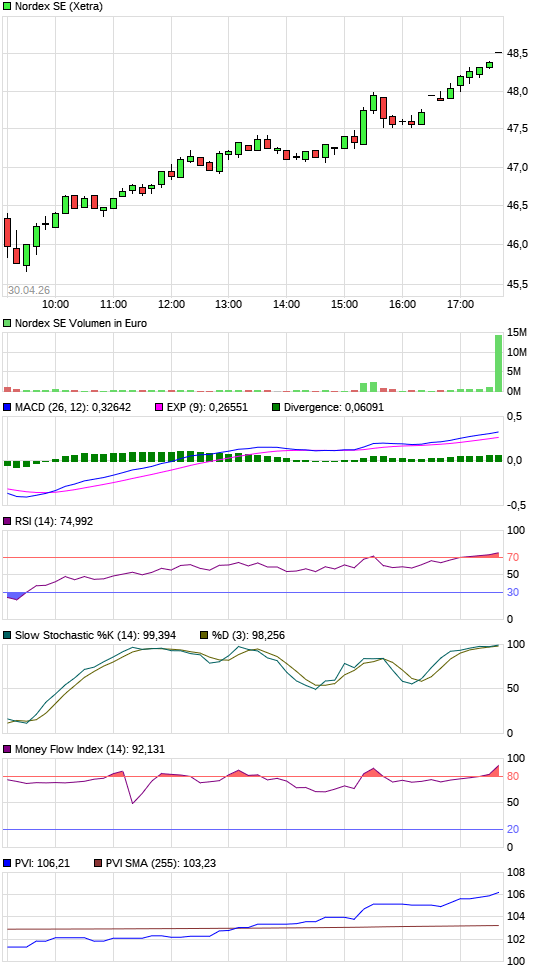Click the 46,5 price axis label
This screenshot has width=545, height=971.
518,205
